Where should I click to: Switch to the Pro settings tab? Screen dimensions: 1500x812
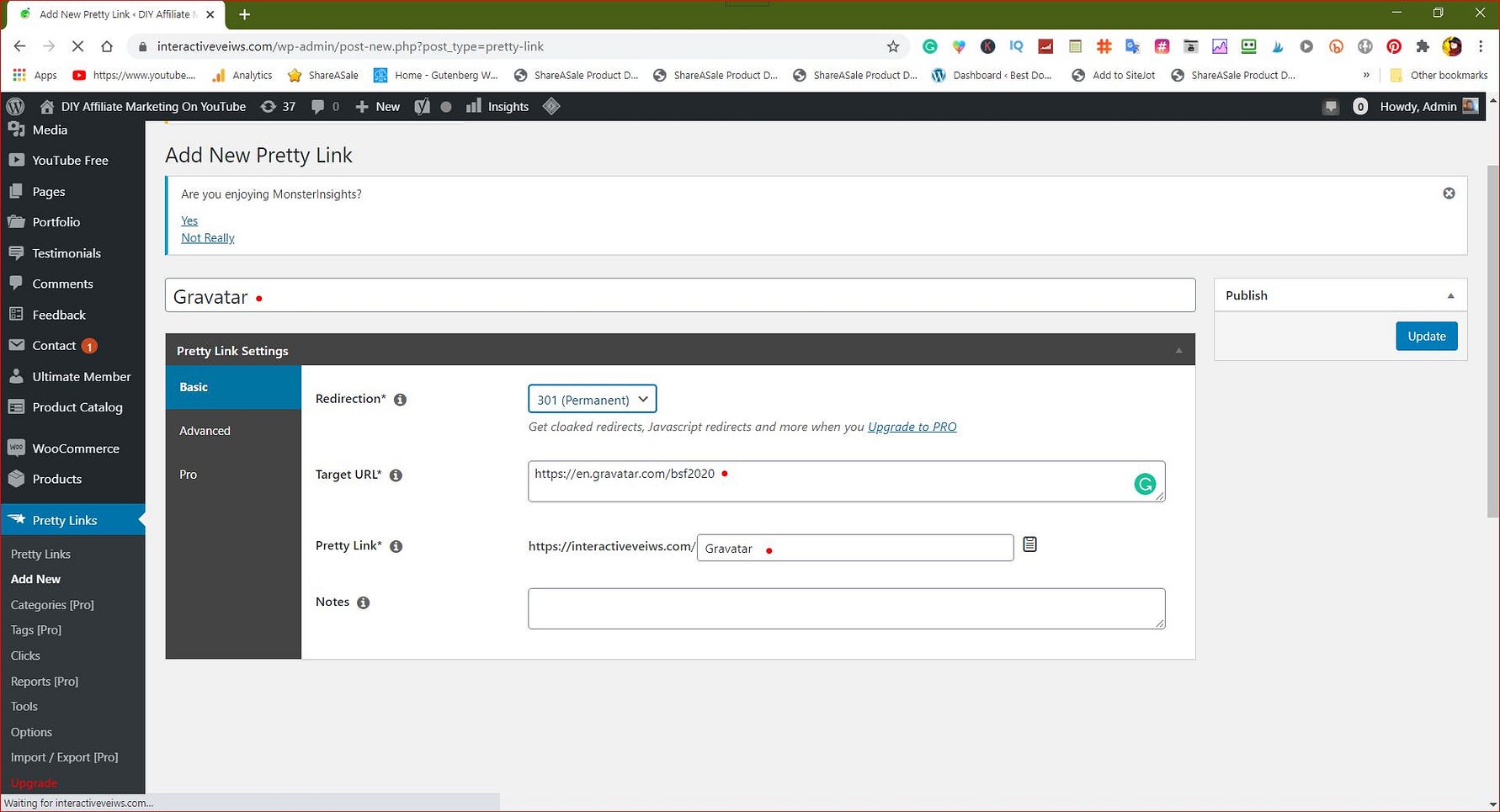click(233, 475)
